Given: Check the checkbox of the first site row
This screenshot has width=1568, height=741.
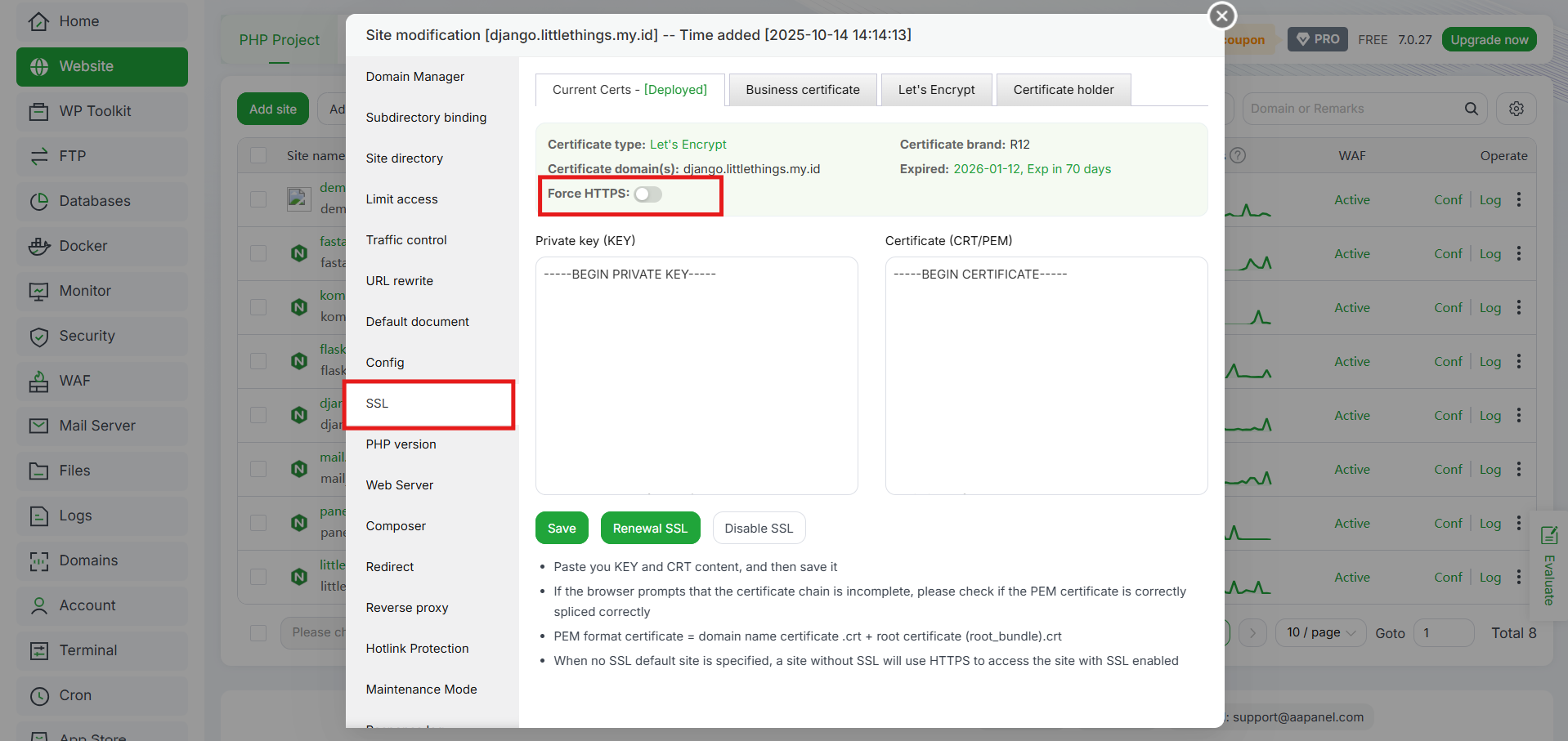Looking at the screenshot, I should tap(258, 199).
